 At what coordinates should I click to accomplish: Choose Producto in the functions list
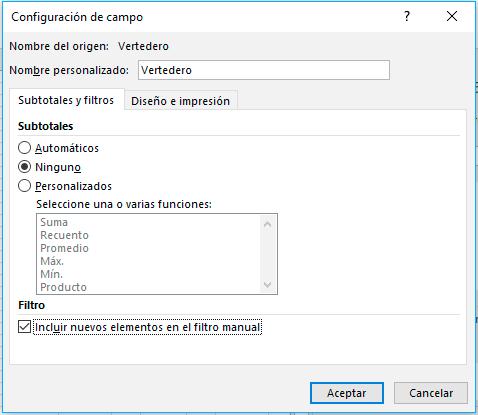[x=63, y=287]
